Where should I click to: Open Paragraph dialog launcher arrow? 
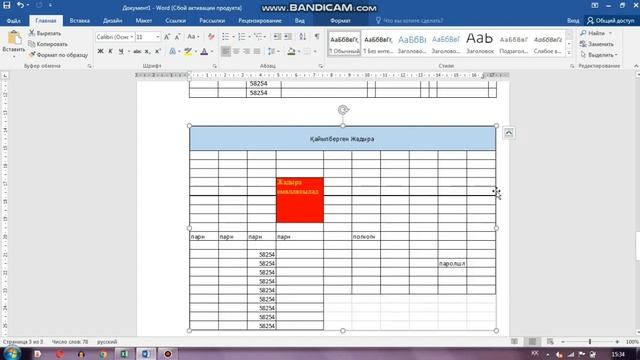click(320, 66)
